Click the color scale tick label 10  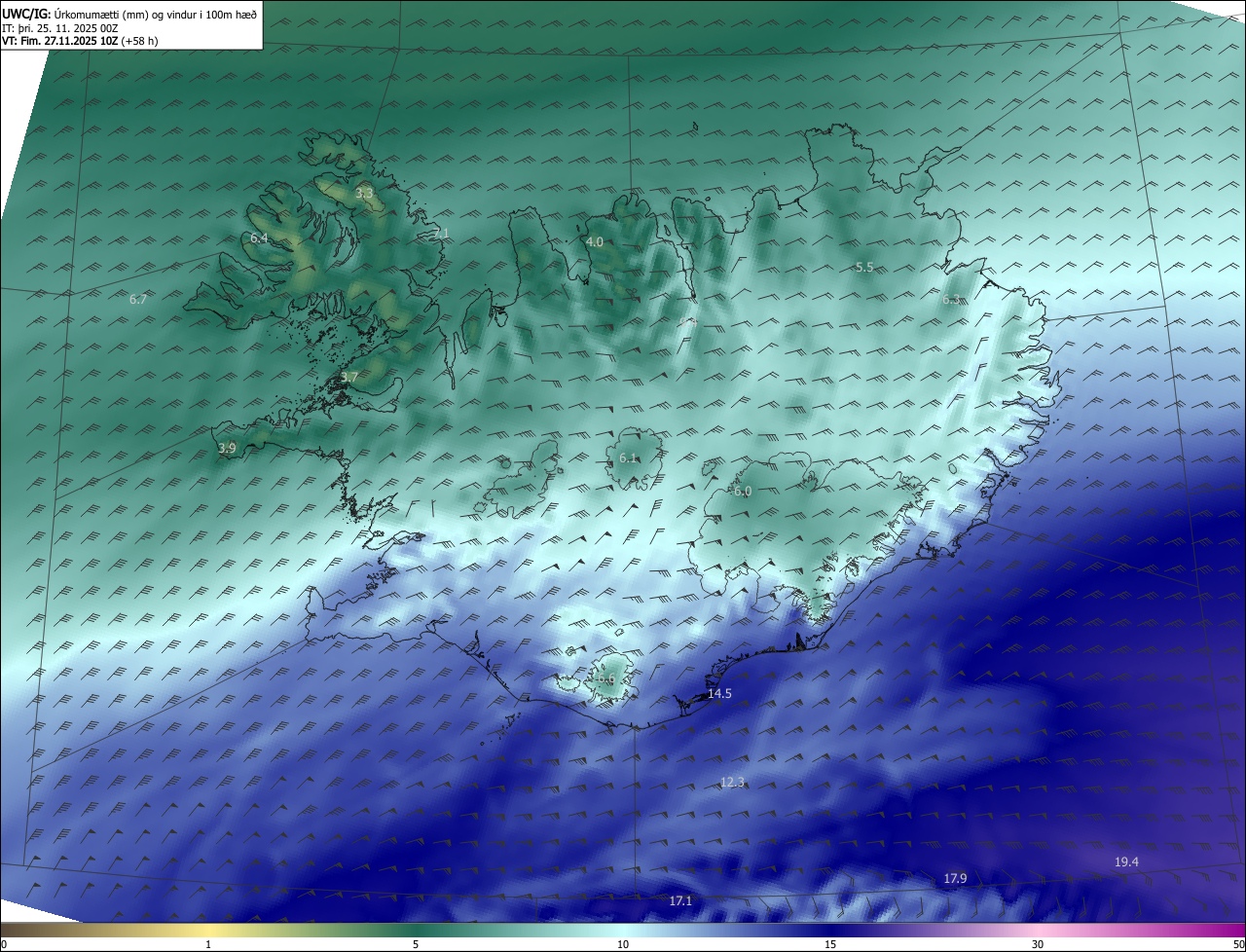(623, 944)
